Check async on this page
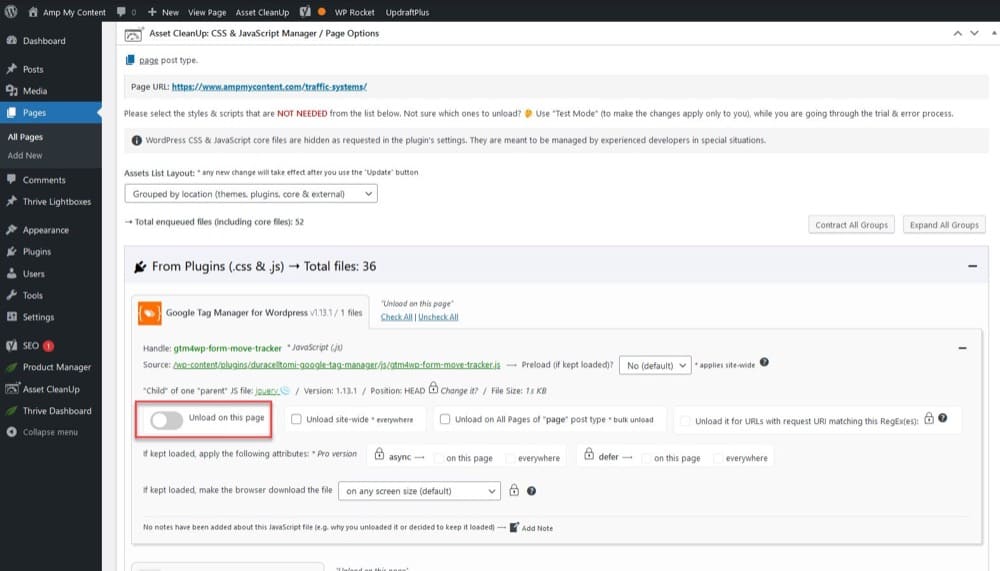Screen dimensions: 1000x571 439,458
